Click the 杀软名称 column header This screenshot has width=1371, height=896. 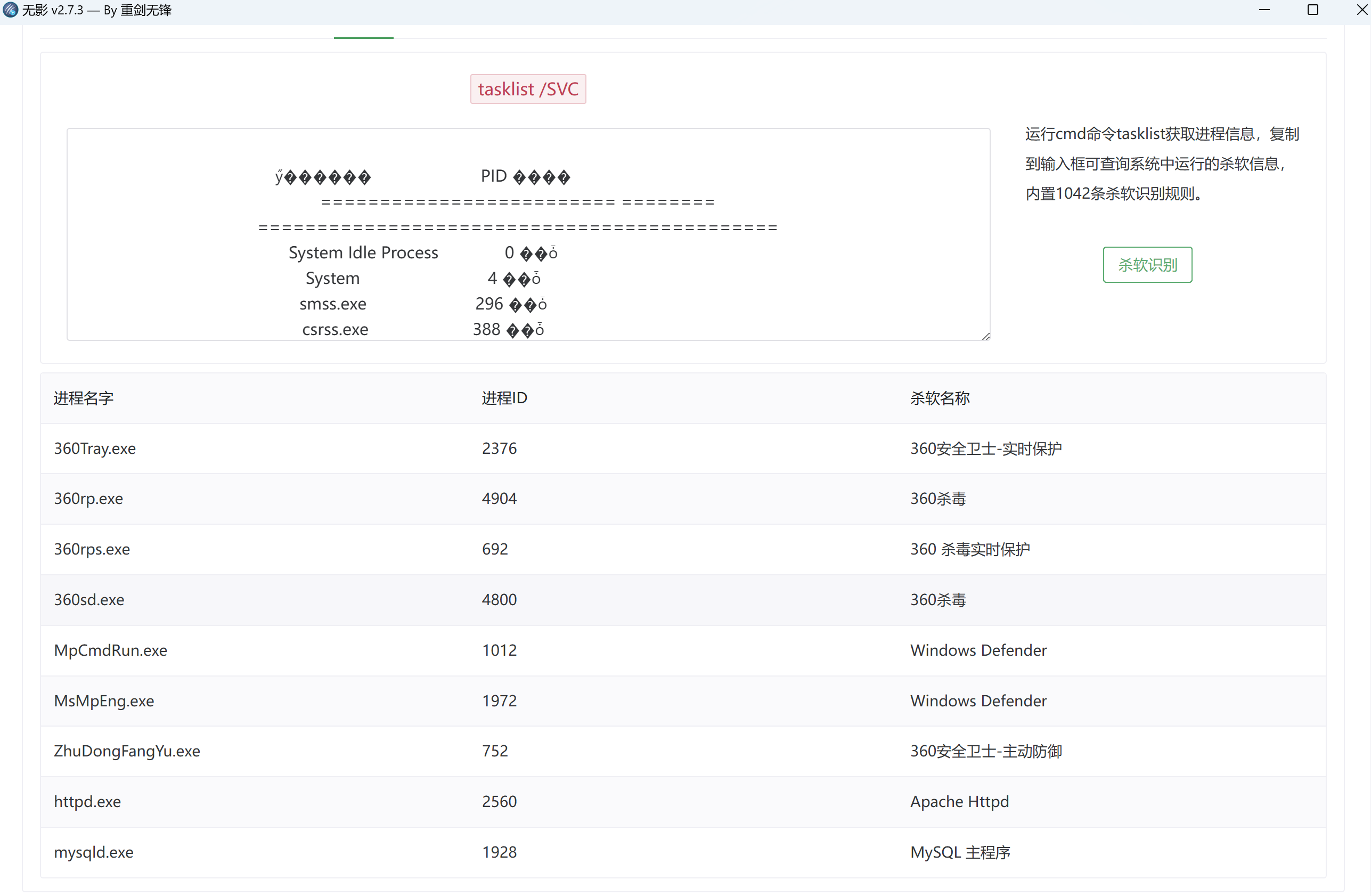pos(940,398)
